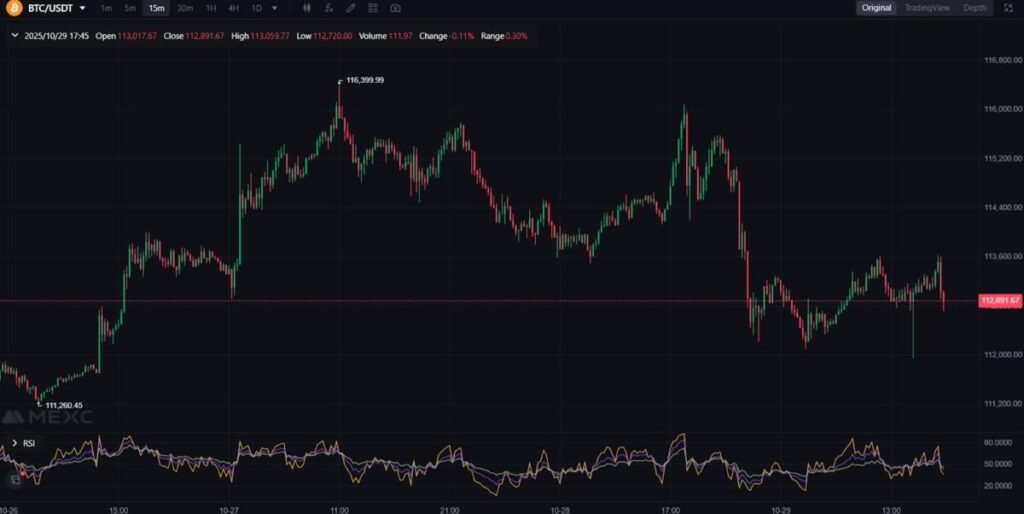Screen dimensions: 1024x514
Task: Take a chart snapshot with camera icon
Action: click(x=395, y=8)
